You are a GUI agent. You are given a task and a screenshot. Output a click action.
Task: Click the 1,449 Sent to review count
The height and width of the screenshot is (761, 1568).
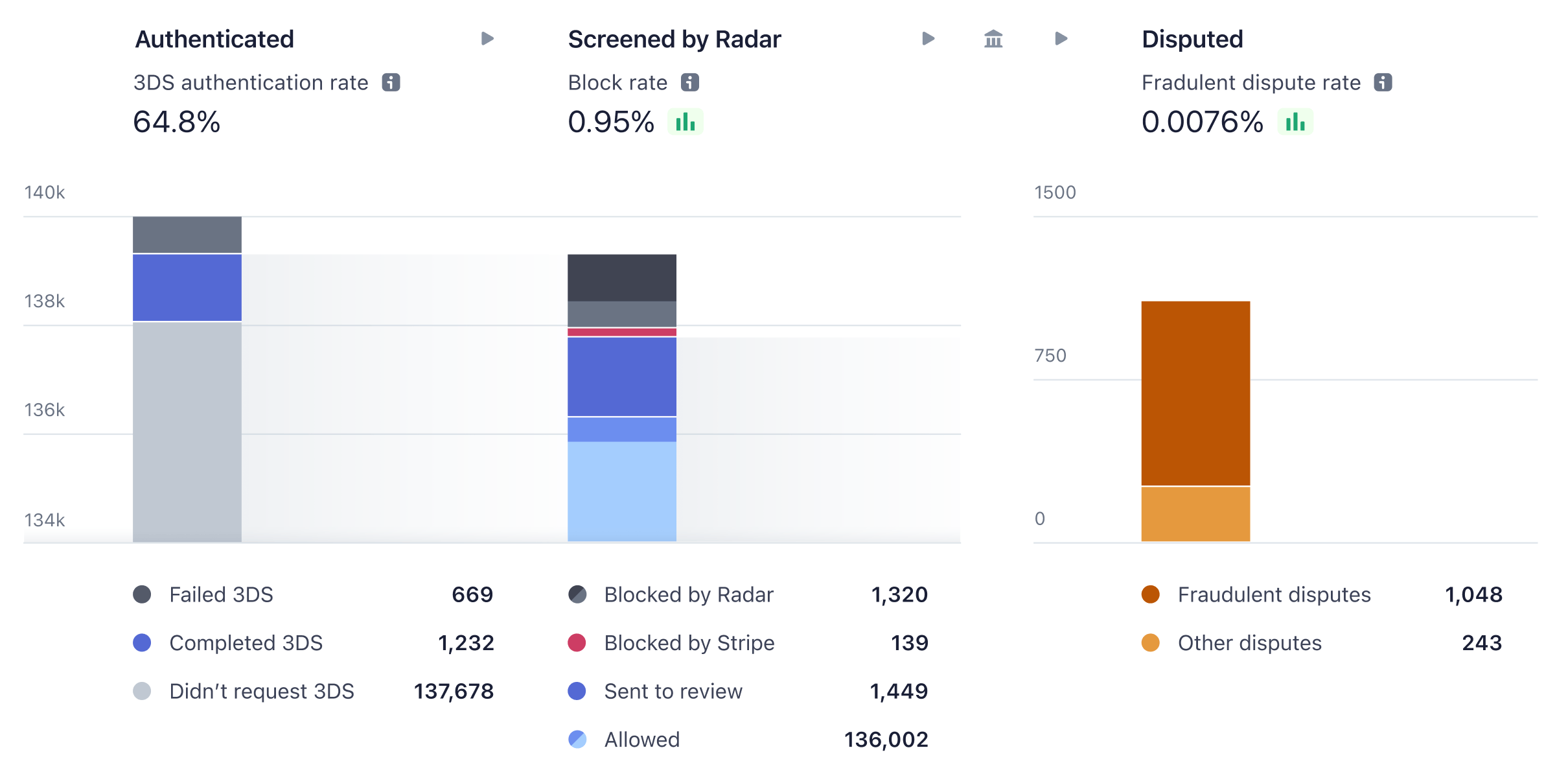pos(899,691)
